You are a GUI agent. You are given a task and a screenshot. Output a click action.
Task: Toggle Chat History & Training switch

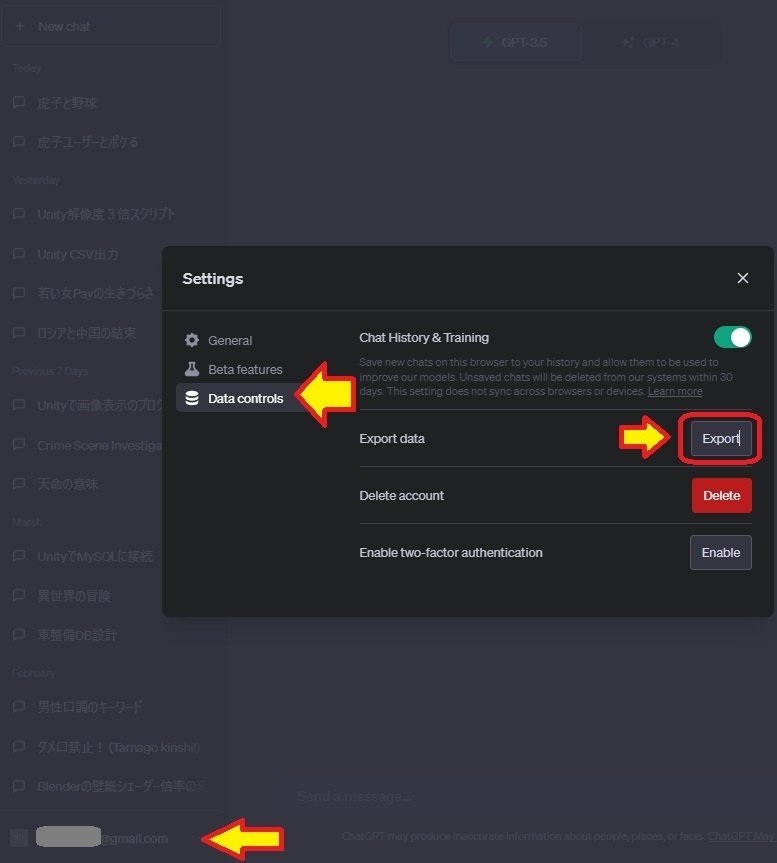click(x=732, y=337)
